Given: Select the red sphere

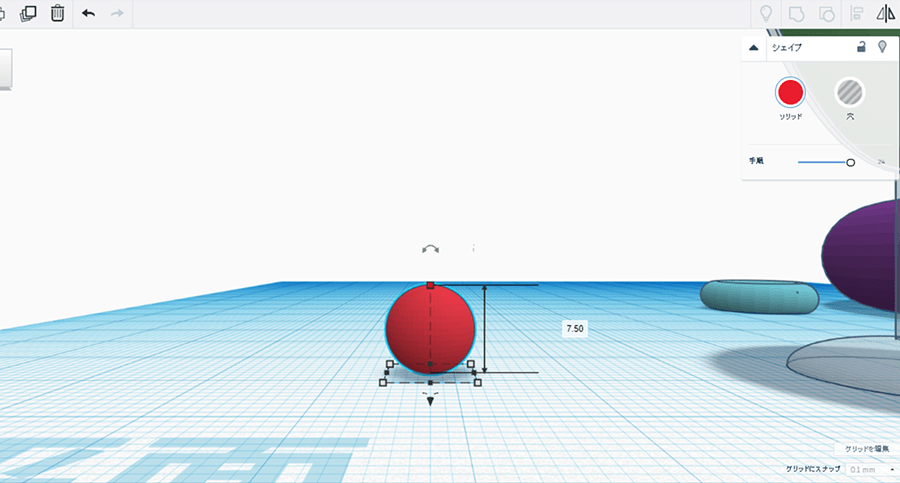Looking at the screenshot, I should [x=430, y=329].
